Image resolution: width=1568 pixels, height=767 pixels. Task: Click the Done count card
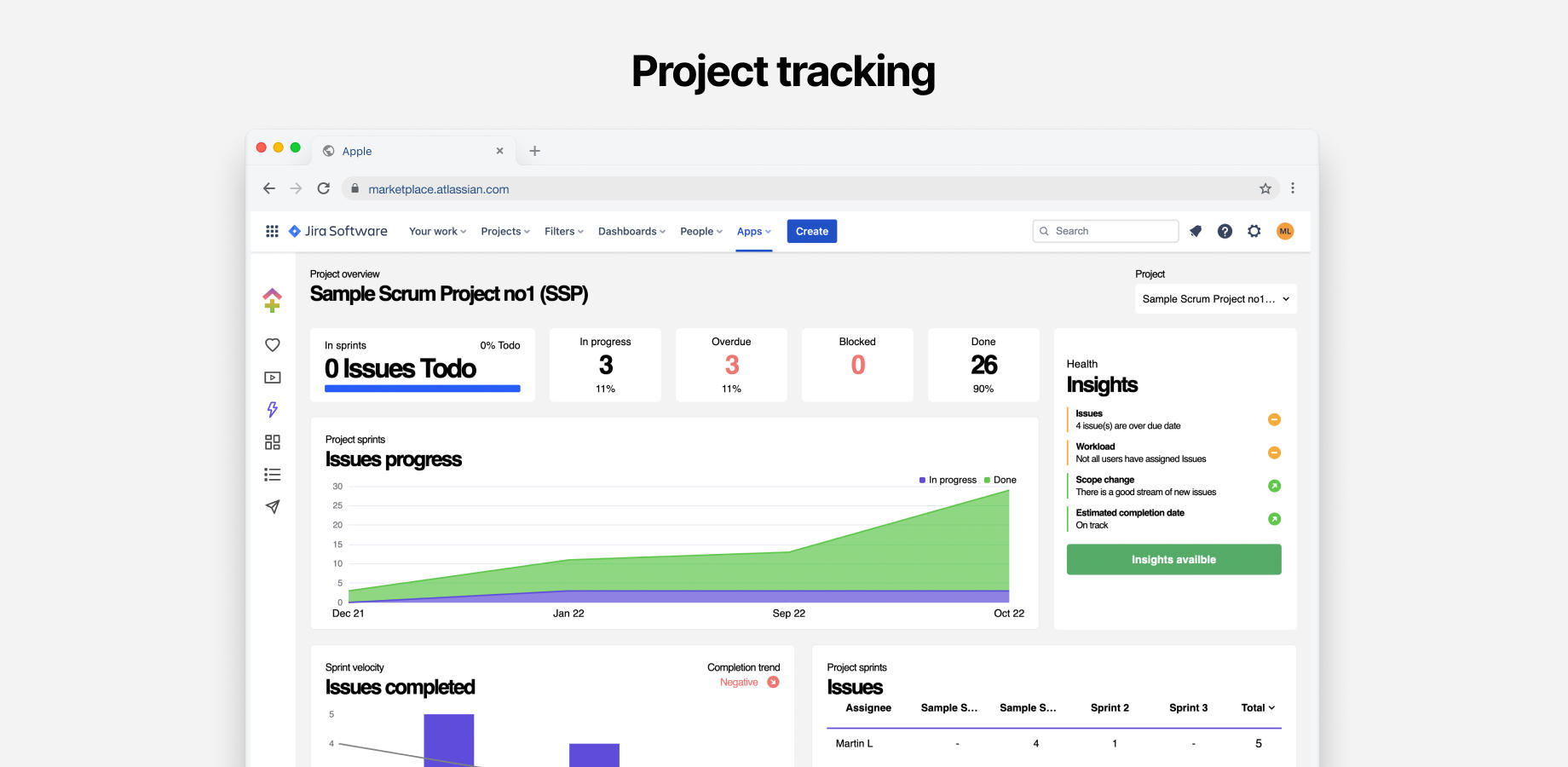coord(983,365)
